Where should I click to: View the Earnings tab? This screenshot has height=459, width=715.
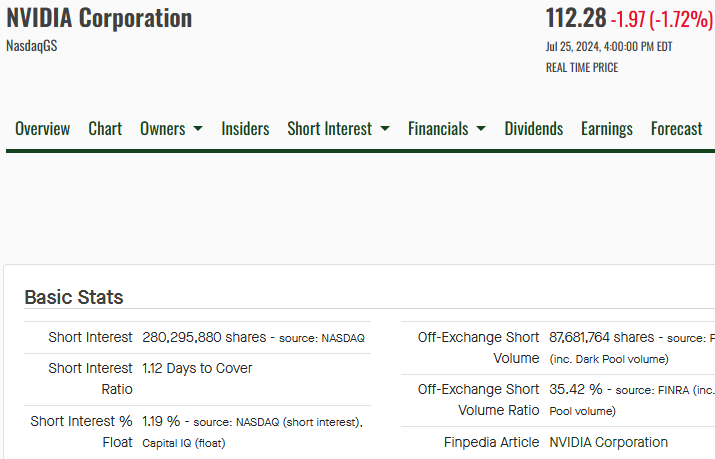tap(606, 129)
